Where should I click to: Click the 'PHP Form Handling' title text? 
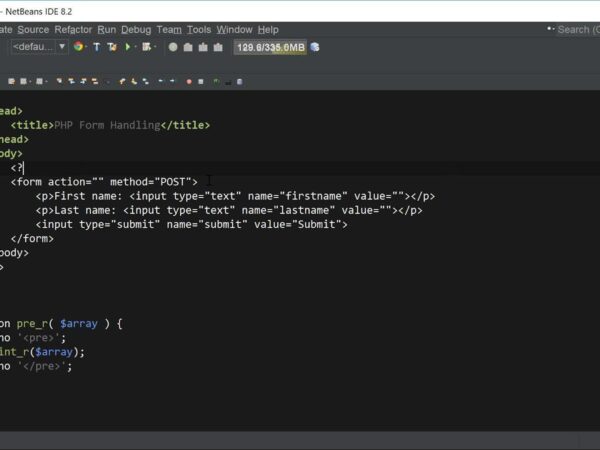(x=107, y=125)
